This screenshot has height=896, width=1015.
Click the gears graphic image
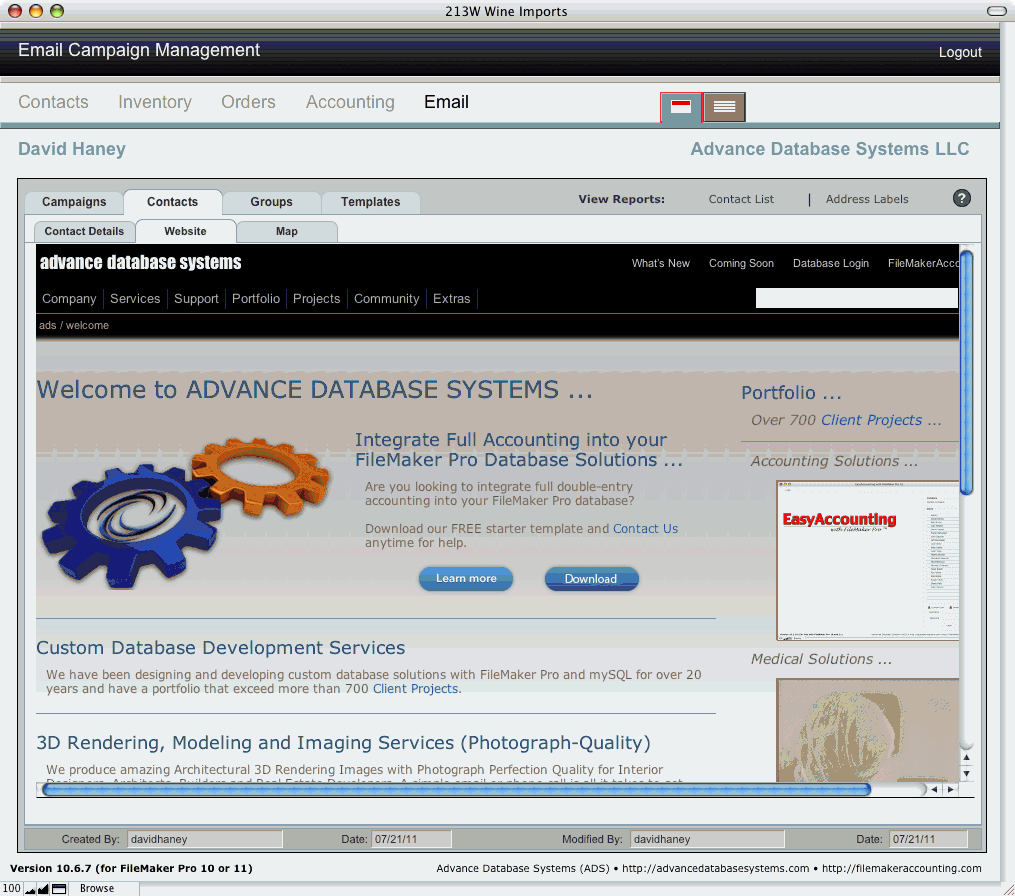click(x=185, y=511)
